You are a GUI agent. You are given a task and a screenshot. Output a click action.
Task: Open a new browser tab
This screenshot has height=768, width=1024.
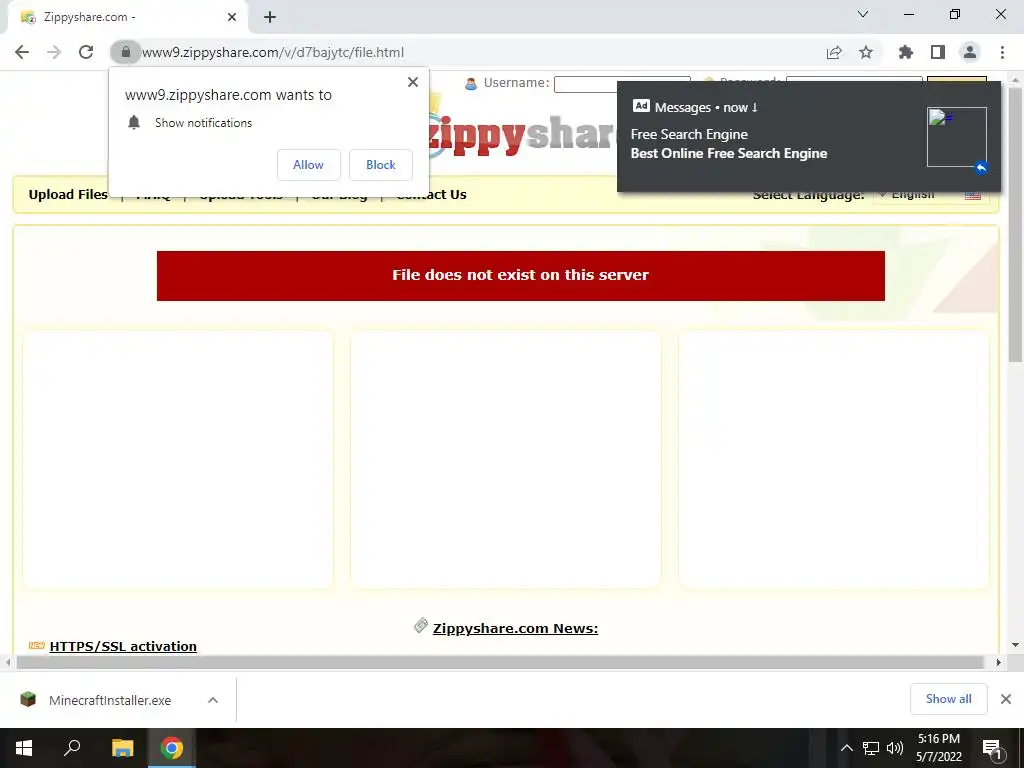270,18
